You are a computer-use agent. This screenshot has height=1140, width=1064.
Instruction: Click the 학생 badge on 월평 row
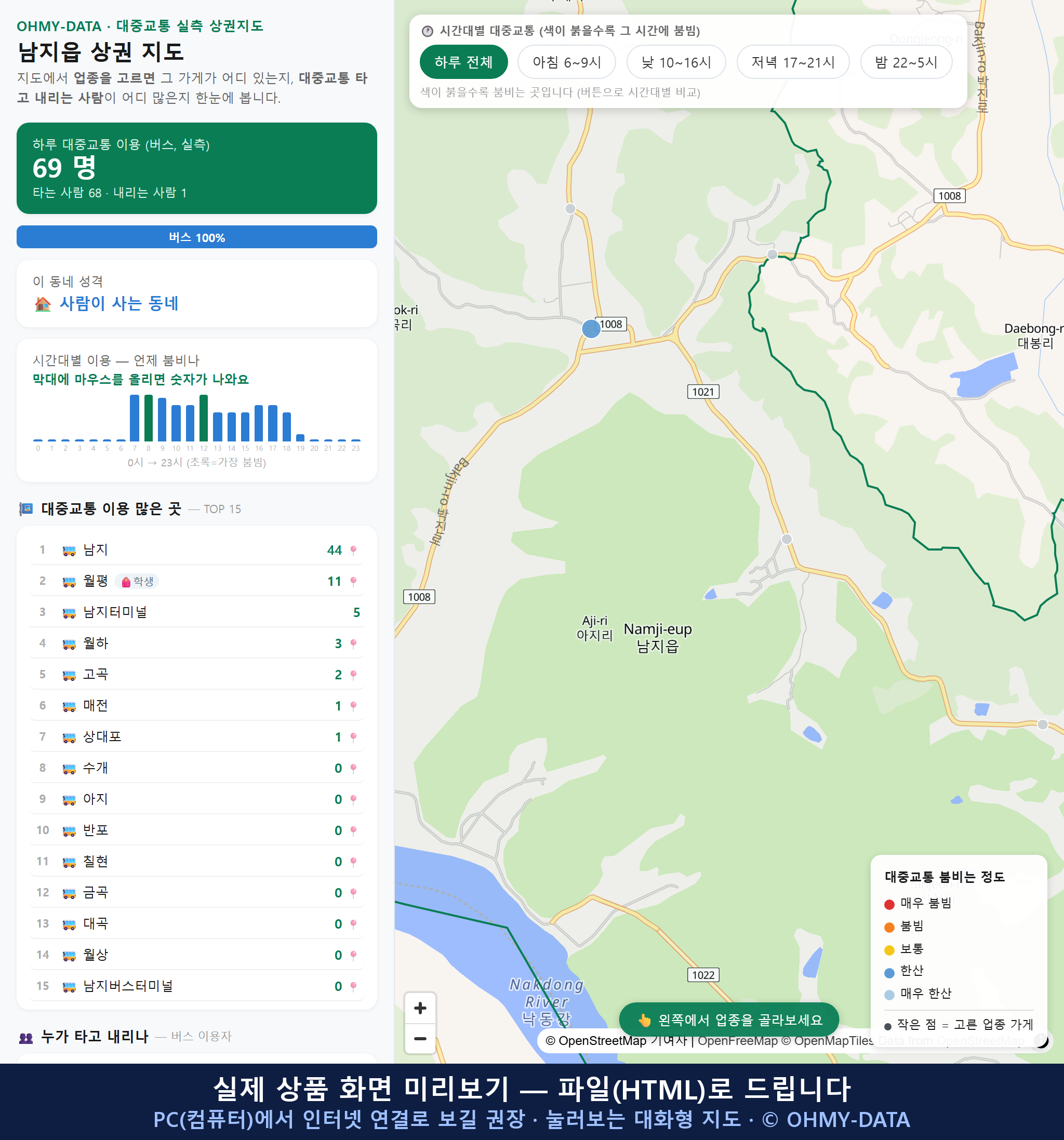pyautogui.click(x=137, y=581)
